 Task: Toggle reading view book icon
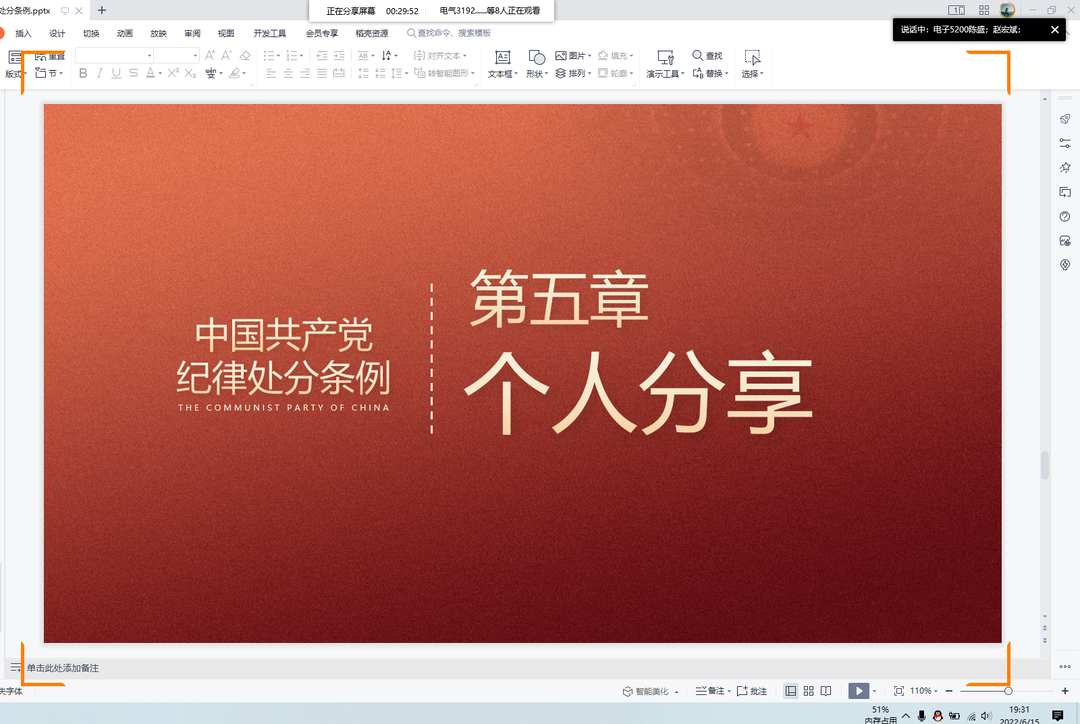826,691
